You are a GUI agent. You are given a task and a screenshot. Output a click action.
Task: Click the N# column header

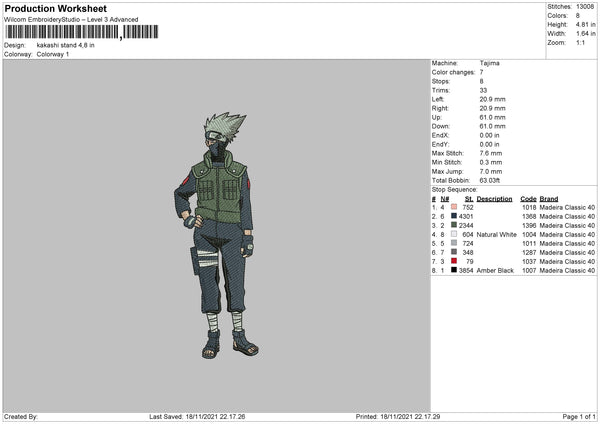pyautogui.click(x=445, y=199)
